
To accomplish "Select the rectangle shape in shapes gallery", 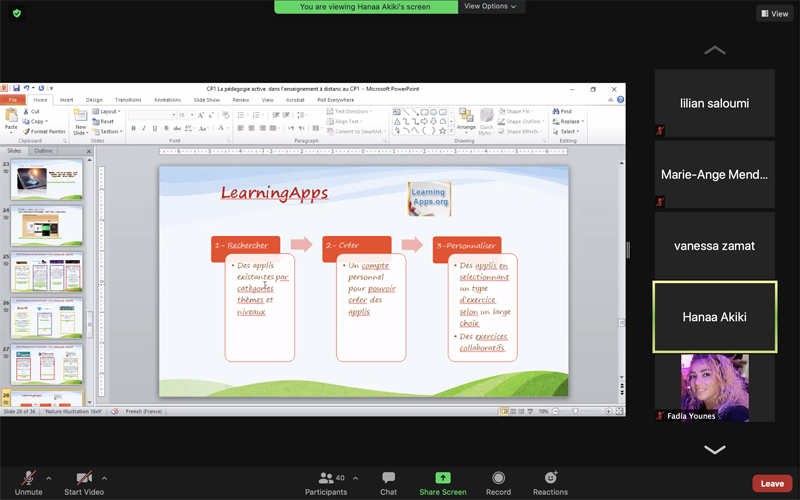I will coord(424,112).
